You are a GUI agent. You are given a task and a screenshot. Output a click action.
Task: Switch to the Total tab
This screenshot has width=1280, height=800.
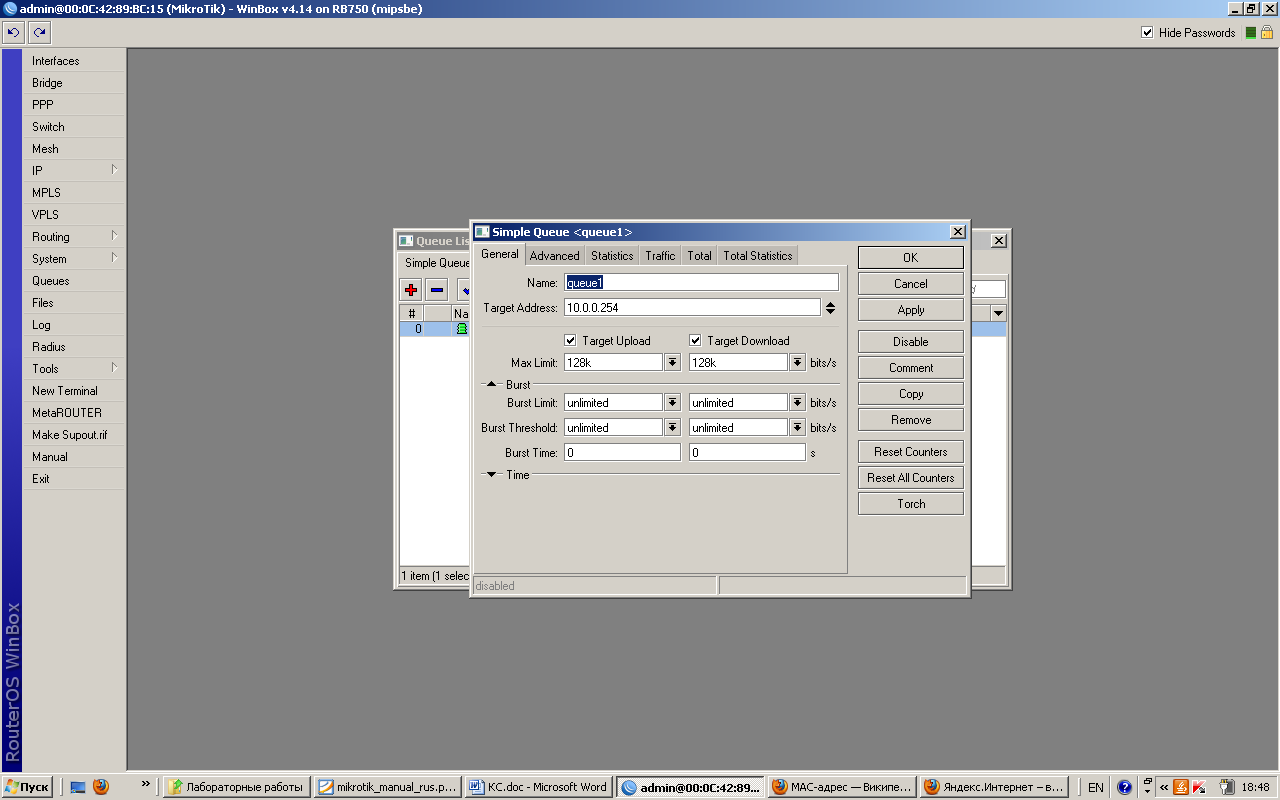pyautogui.click(x=699, y=256)
